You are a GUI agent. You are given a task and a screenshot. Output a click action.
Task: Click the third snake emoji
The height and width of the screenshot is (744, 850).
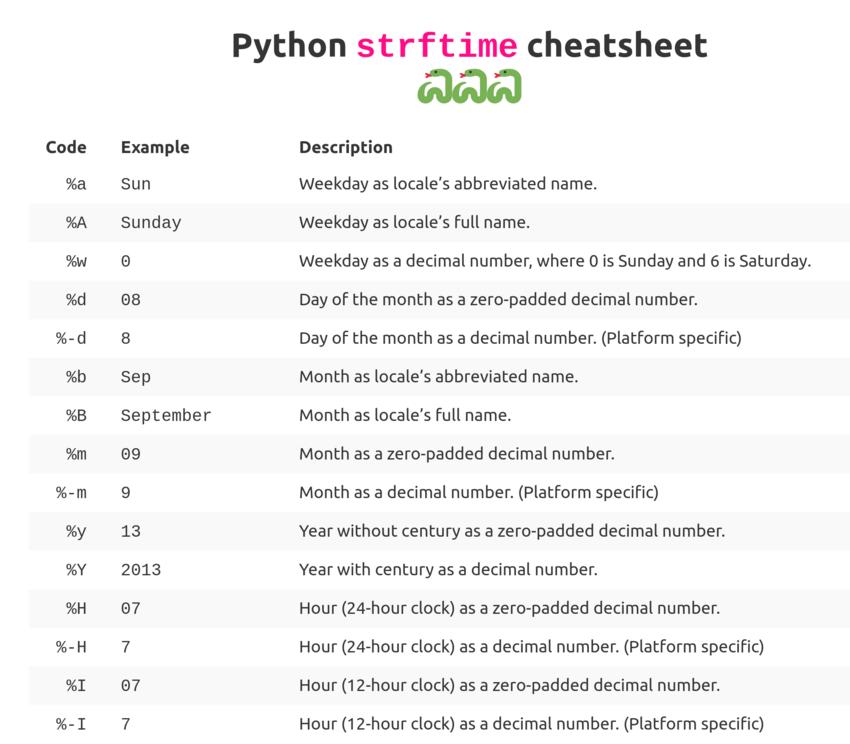[x=504, y=86]
